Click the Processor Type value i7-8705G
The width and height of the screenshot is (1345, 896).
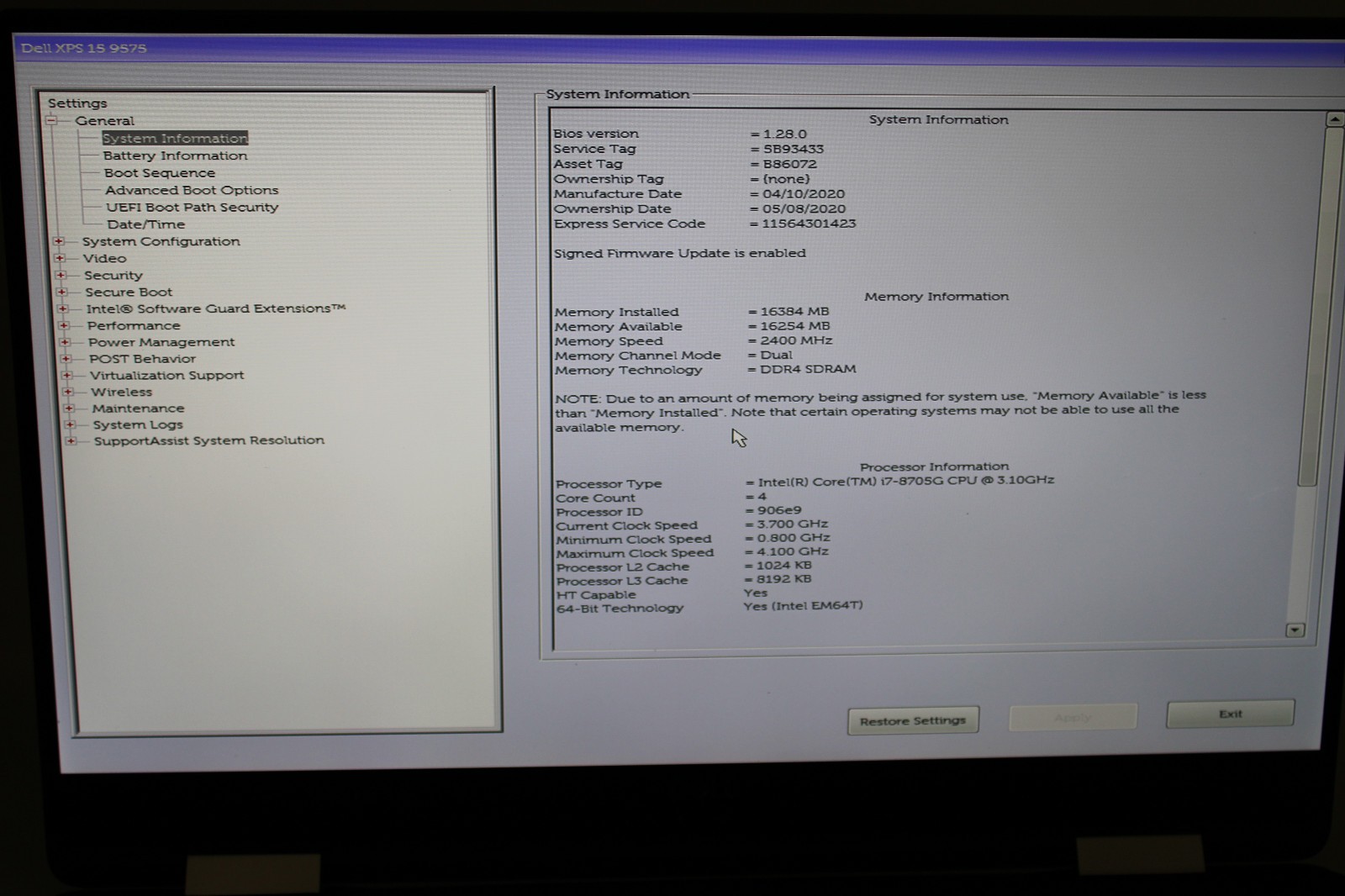(906, 481)
